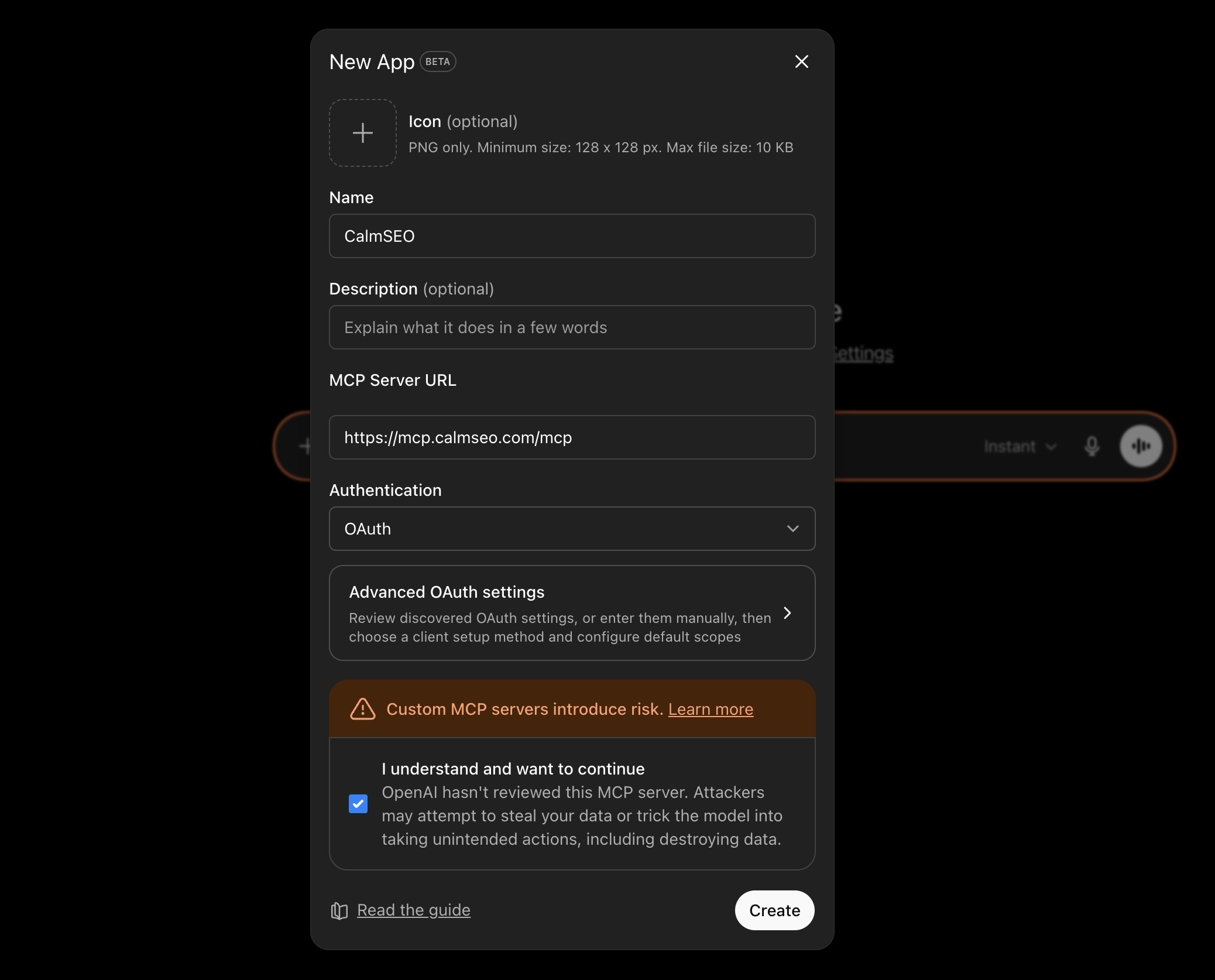Click the guide book icon
The height and width of the screenshot is (980, 1215).
(x=339, y=910)
